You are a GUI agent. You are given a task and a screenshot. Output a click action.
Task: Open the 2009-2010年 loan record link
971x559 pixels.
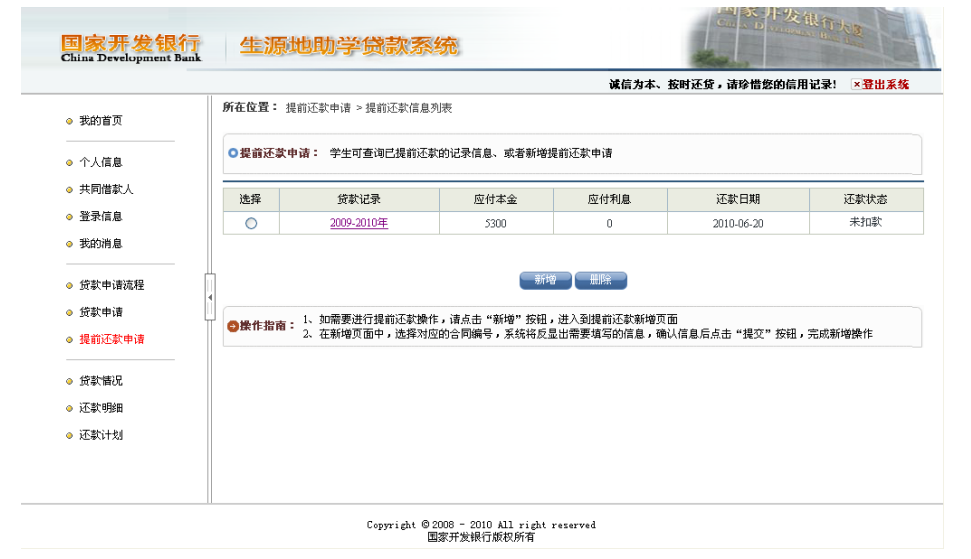tap(359, 223)
